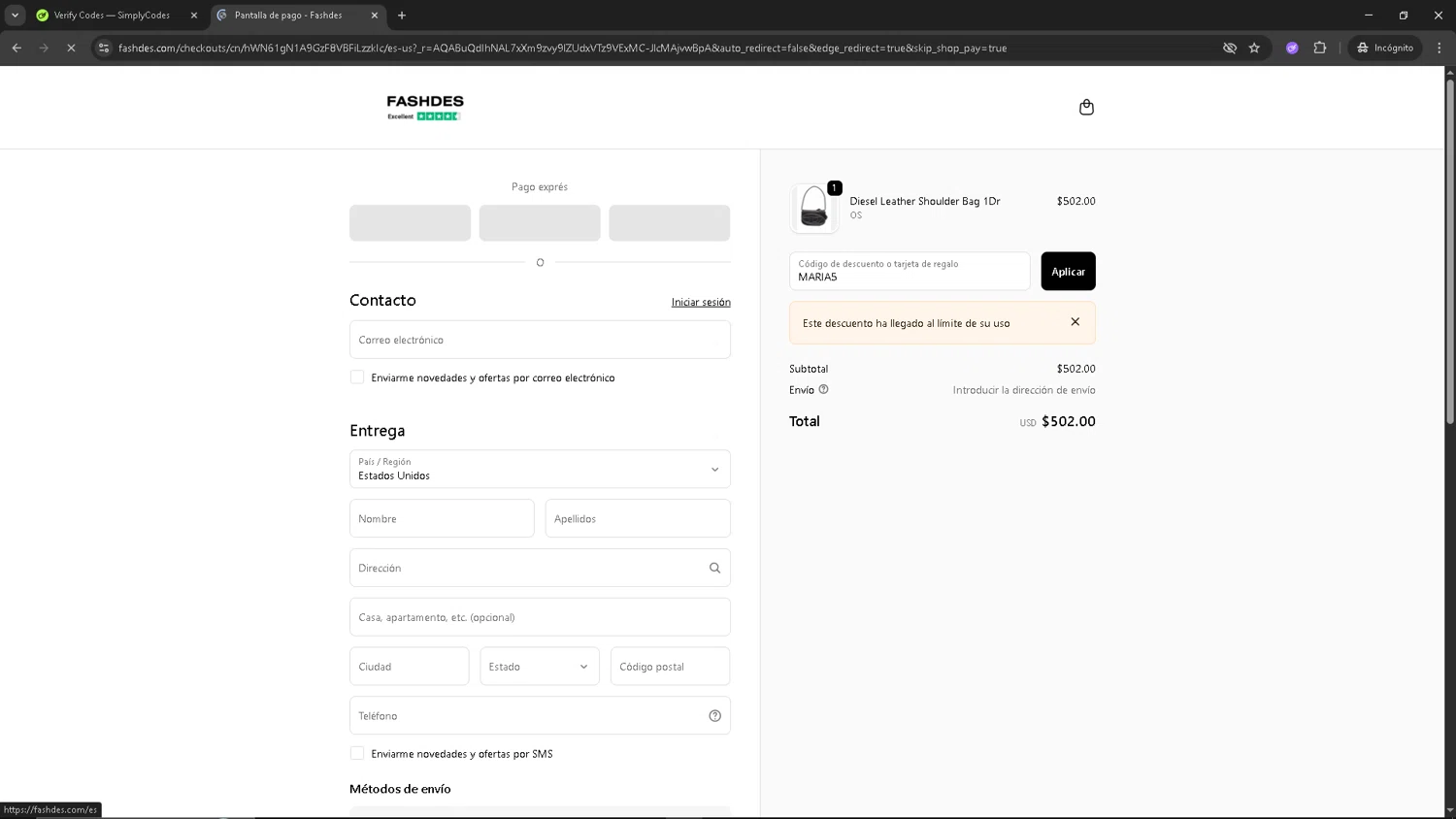Click the Métodos de envío heading
Viewport: 1456px width, 819px height.
(x=400, y=789)
